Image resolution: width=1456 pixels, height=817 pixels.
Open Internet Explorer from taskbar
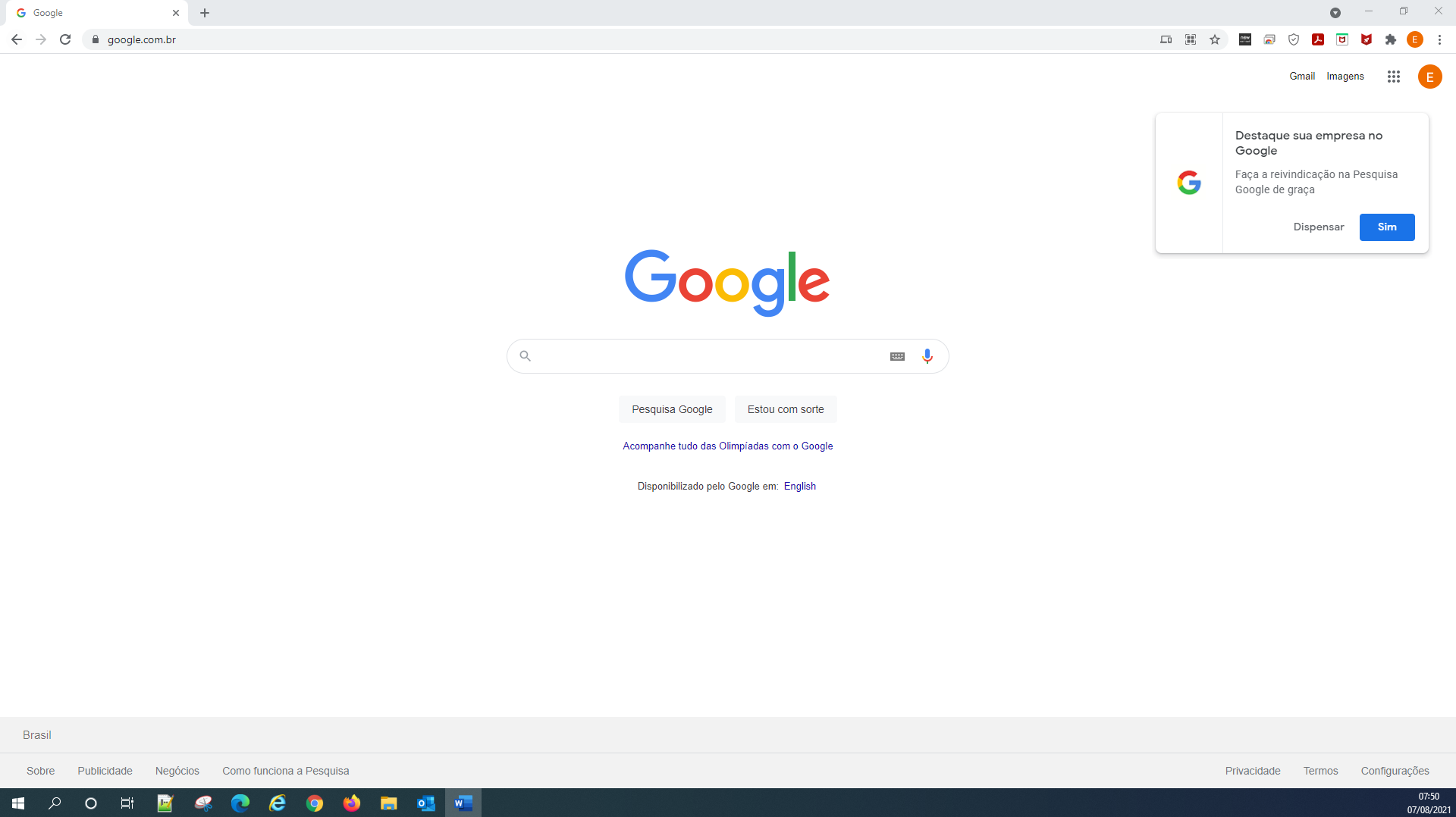(x=278, y=803)
